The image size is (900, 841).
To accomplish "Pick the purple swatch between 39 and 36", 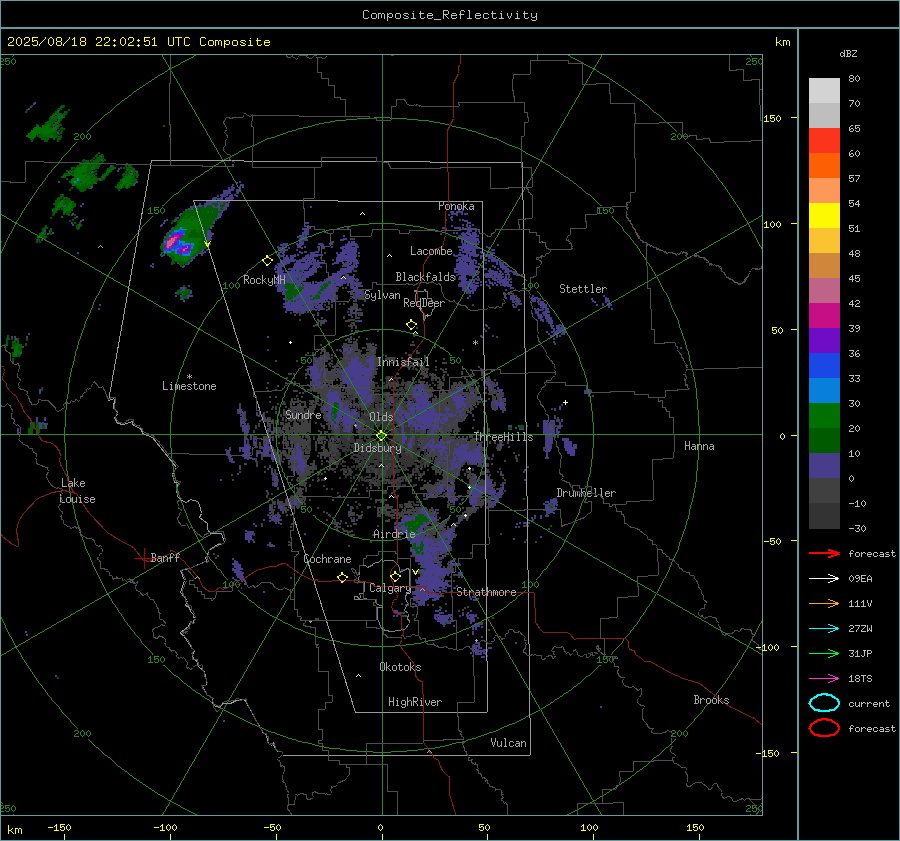I will tap(824, 341).
